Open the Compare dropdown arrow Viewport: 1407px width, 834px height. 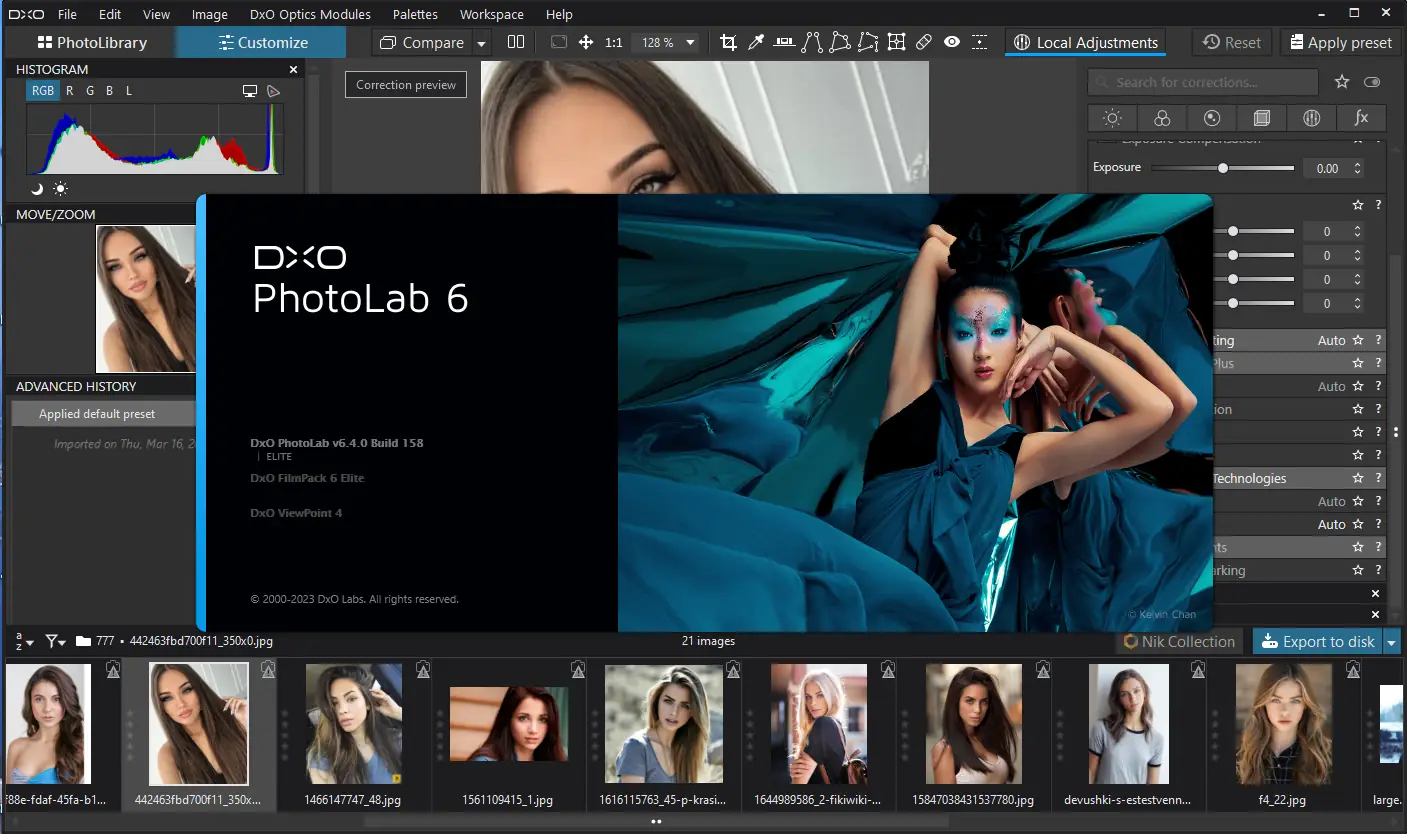tap(481, 43)
